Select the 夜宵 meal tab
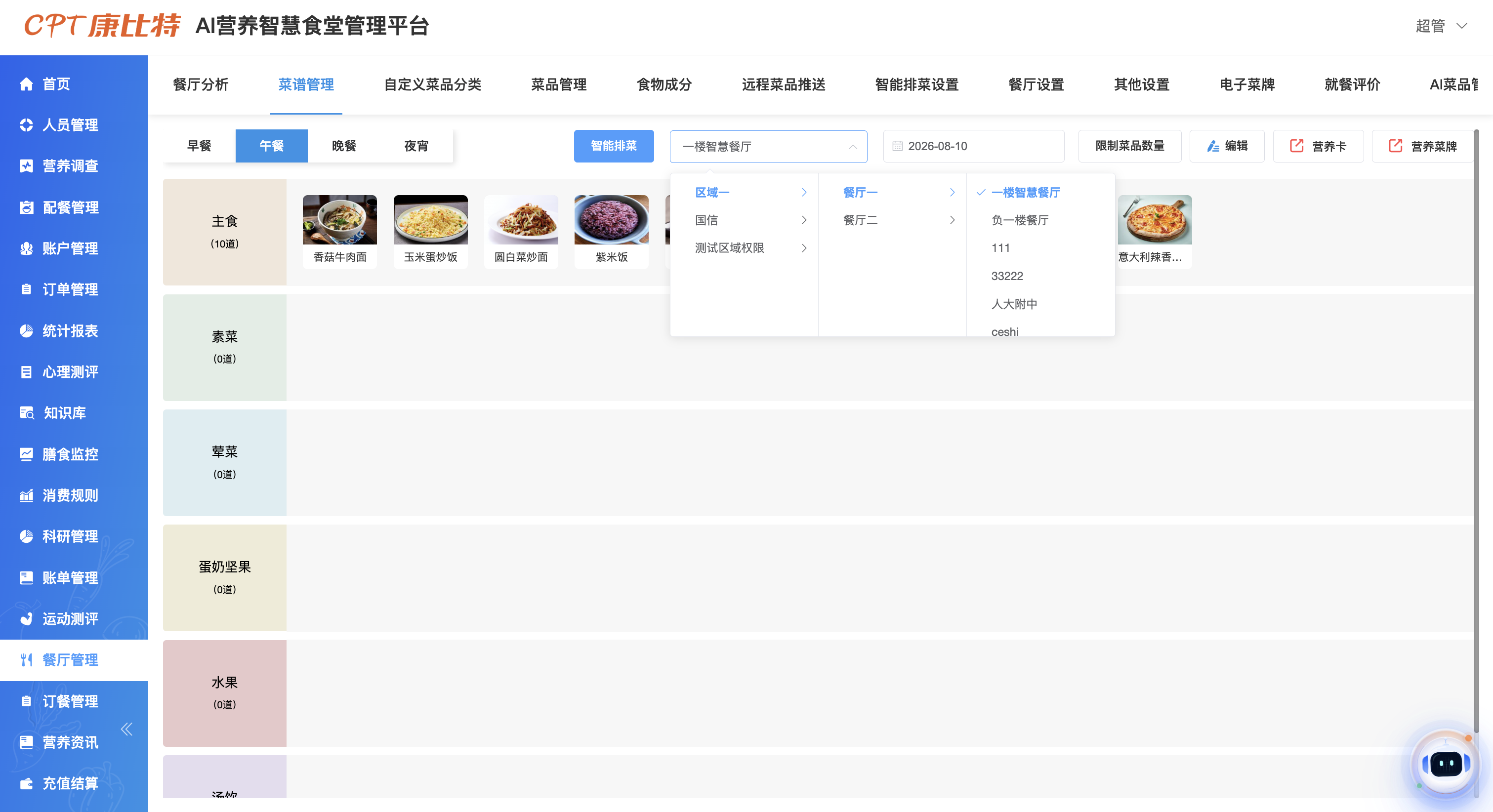Screen dimensions: 1493x812 416,146
